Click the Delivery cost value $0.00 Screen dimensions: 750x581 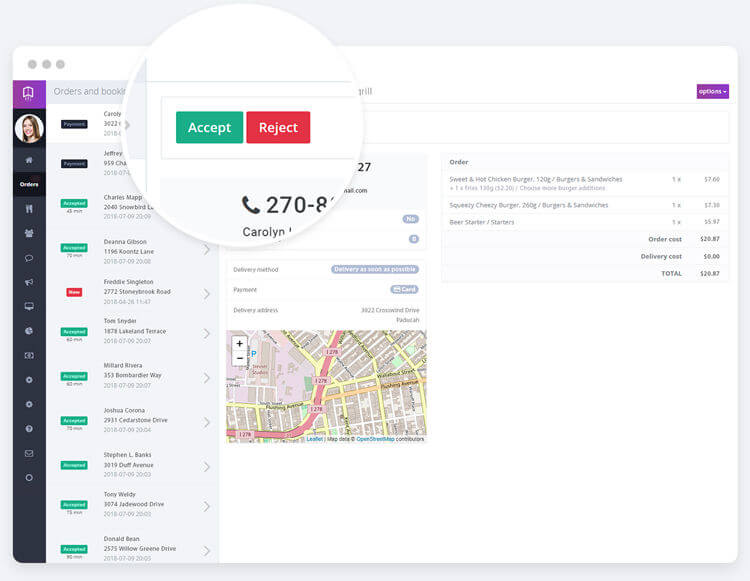click(712, 256)
